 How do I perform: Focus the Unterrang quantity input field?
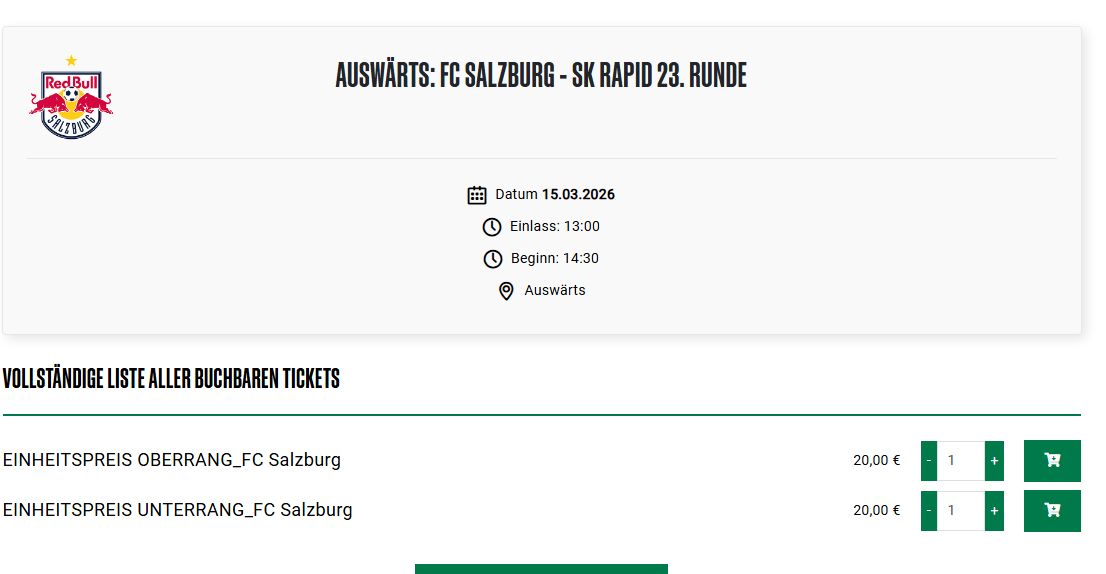pyautogui.click(x=960, y=511)
